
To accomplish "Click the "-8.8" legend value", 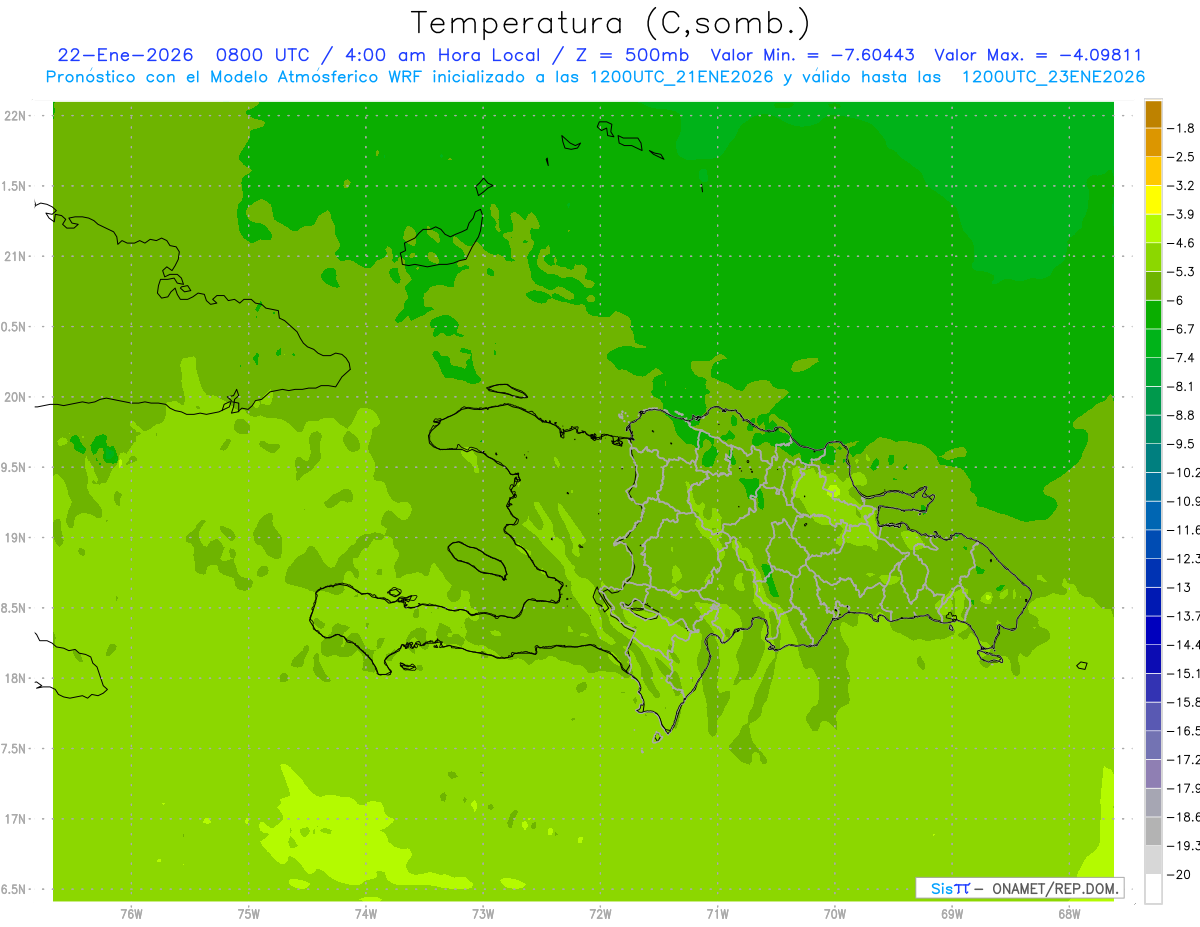I will pyautogui.click(x=1182, y=415).
